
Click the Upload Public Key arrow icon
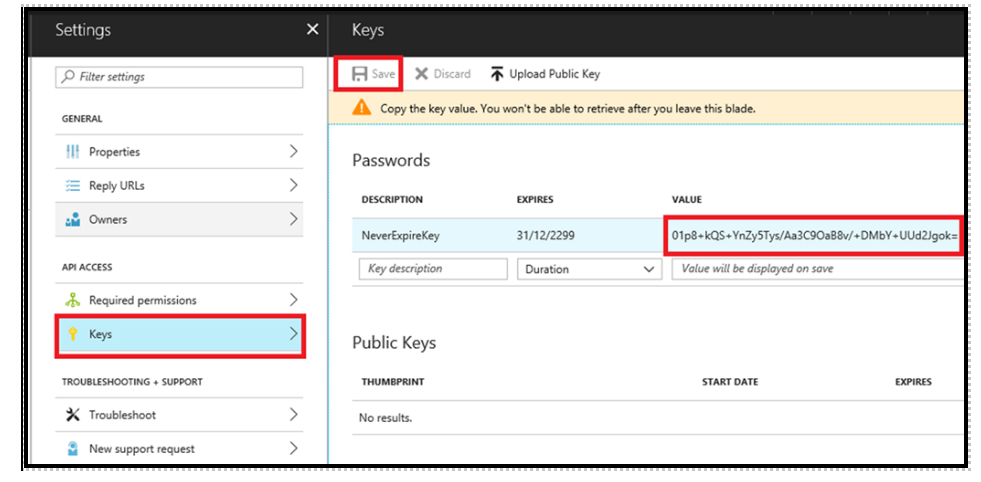pyautogui.click(x=497, y=74)
